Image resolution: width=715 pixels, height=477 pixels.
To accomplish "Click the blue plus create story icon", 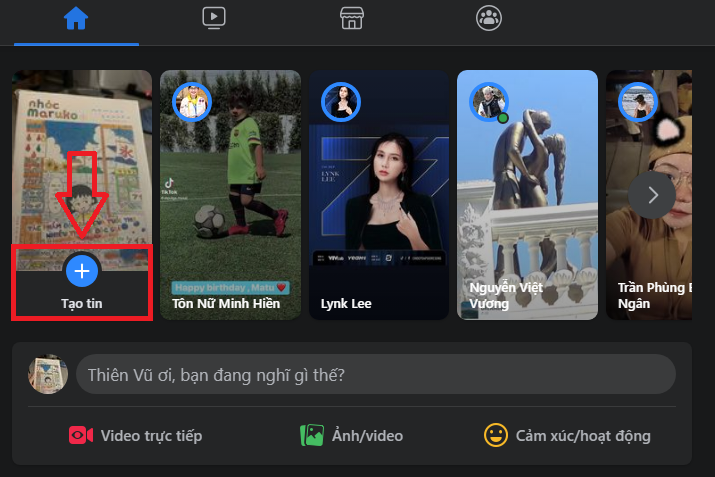I will 82,271.
